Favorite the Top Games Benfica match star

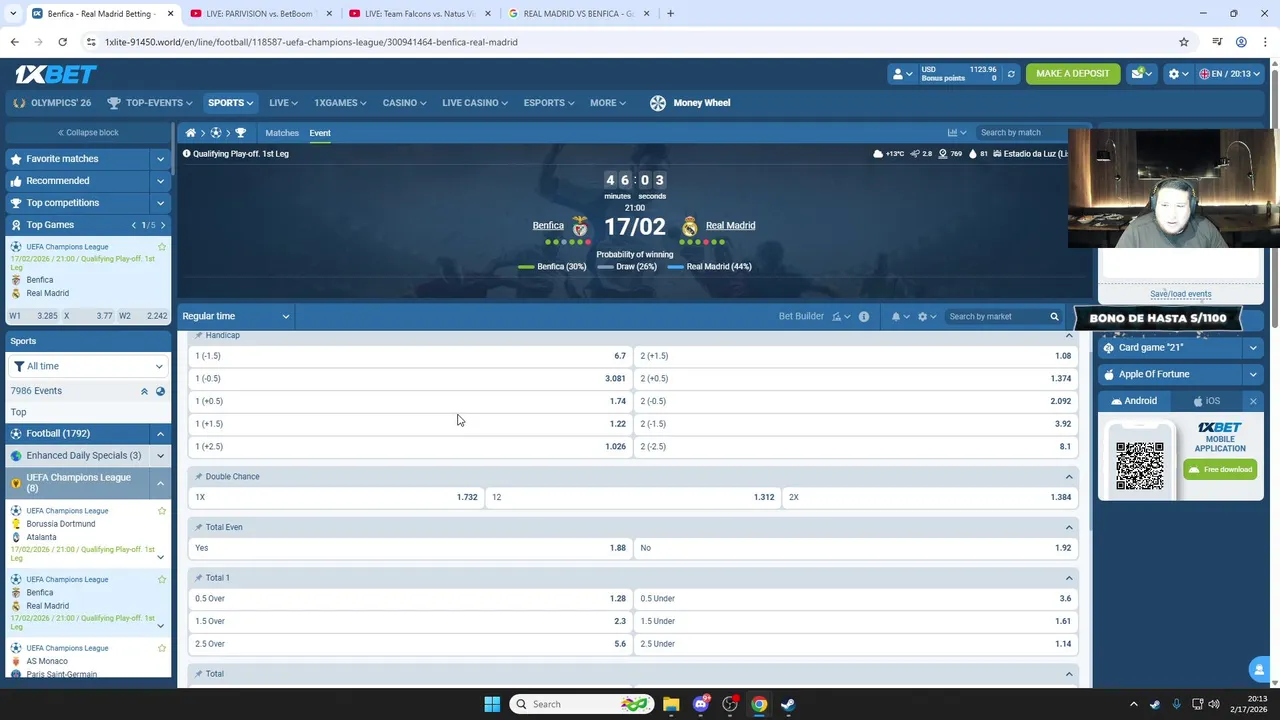(x=162, y=247)
